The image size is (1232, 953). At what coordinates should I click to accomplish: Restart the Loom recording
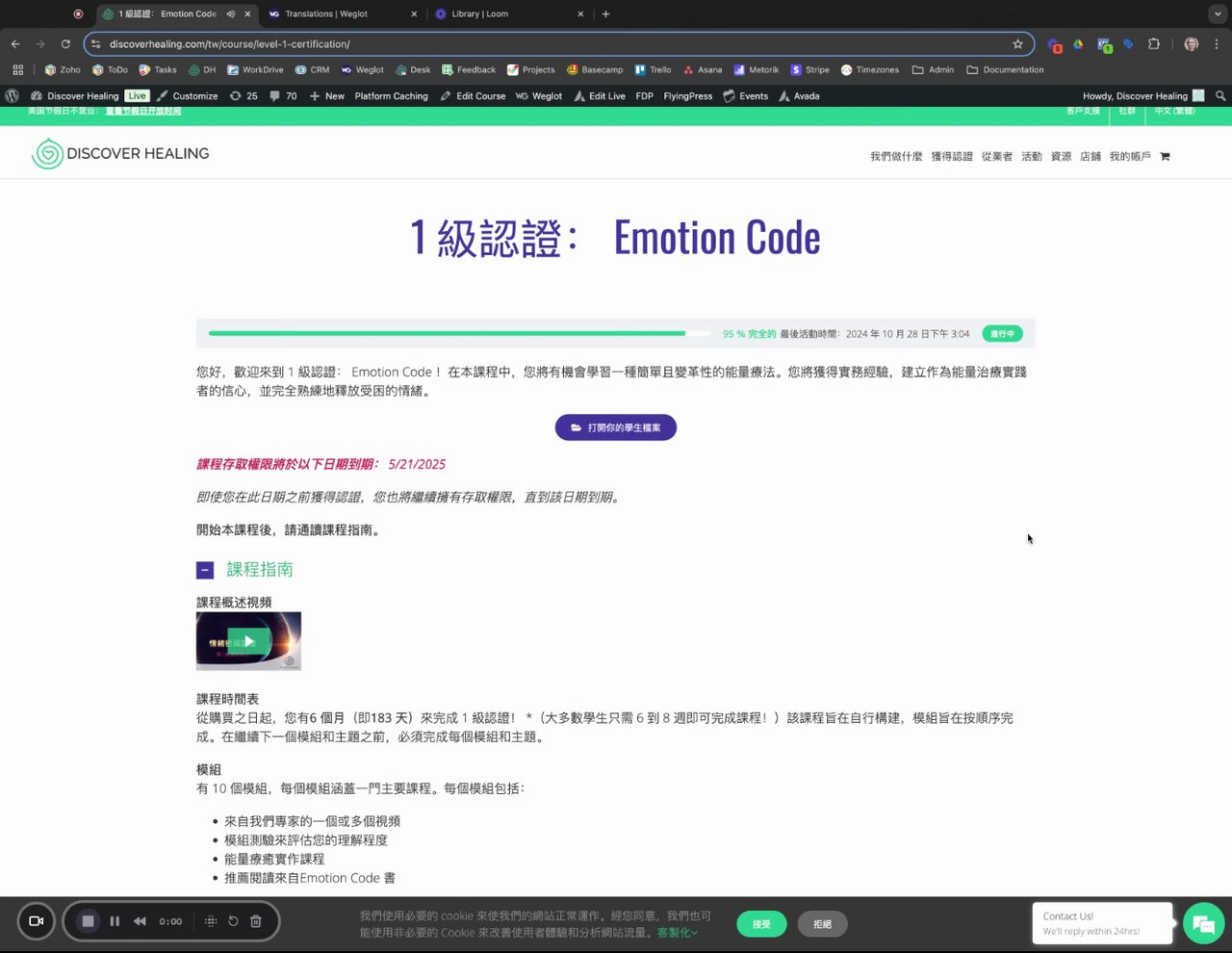(x=233, y=921)
